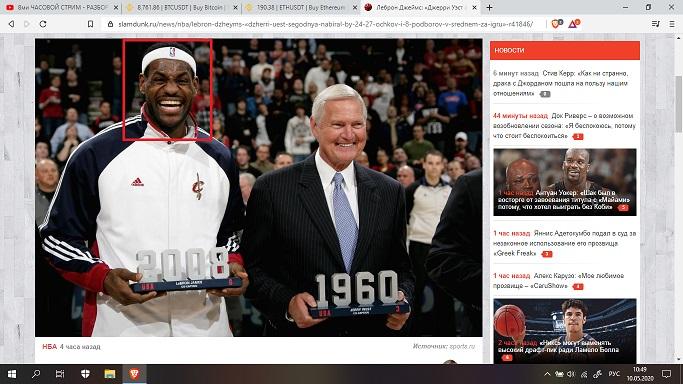
Task: Click the НБА category link below photo
Action: (x=50, y=347)
